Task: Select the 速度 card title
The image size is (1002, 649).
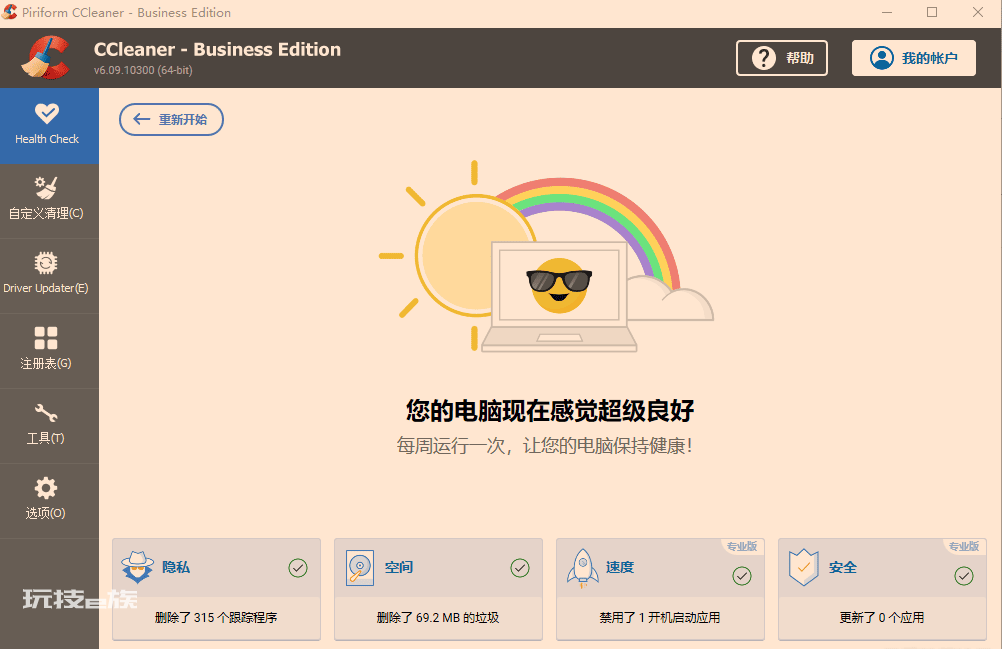Action: point(620,567)
